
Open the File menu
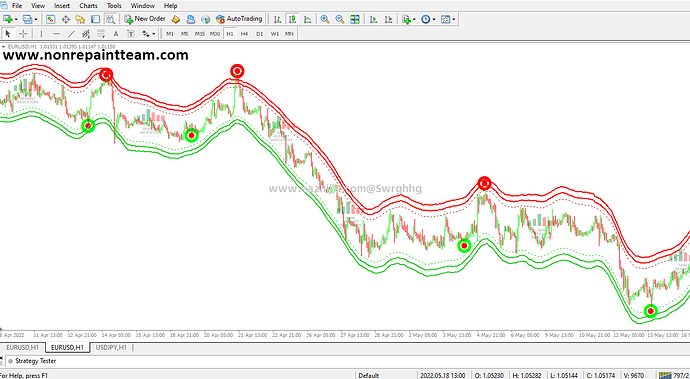pos(17,6)
